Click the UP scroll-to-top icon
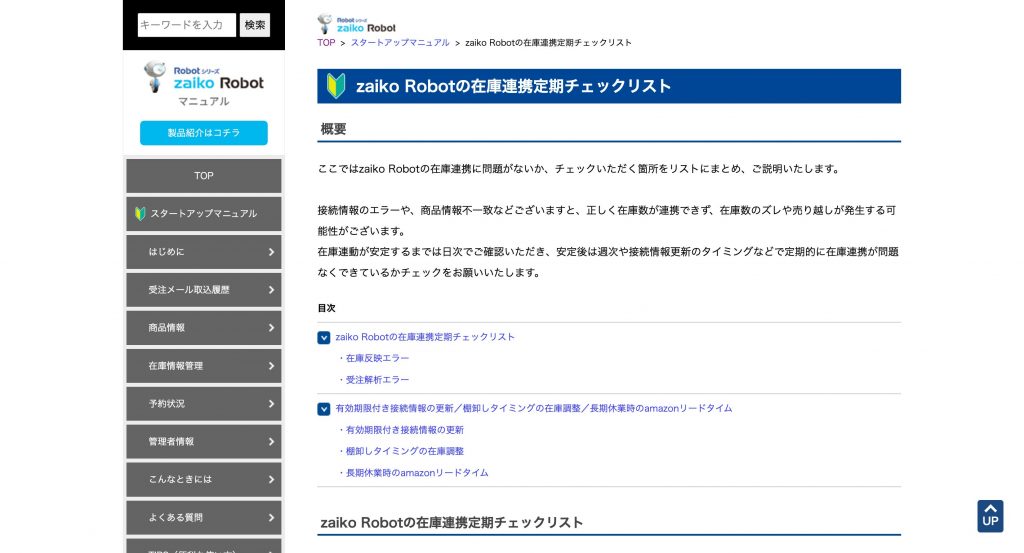Viewport: 1024px width, 553px height. 990,516
